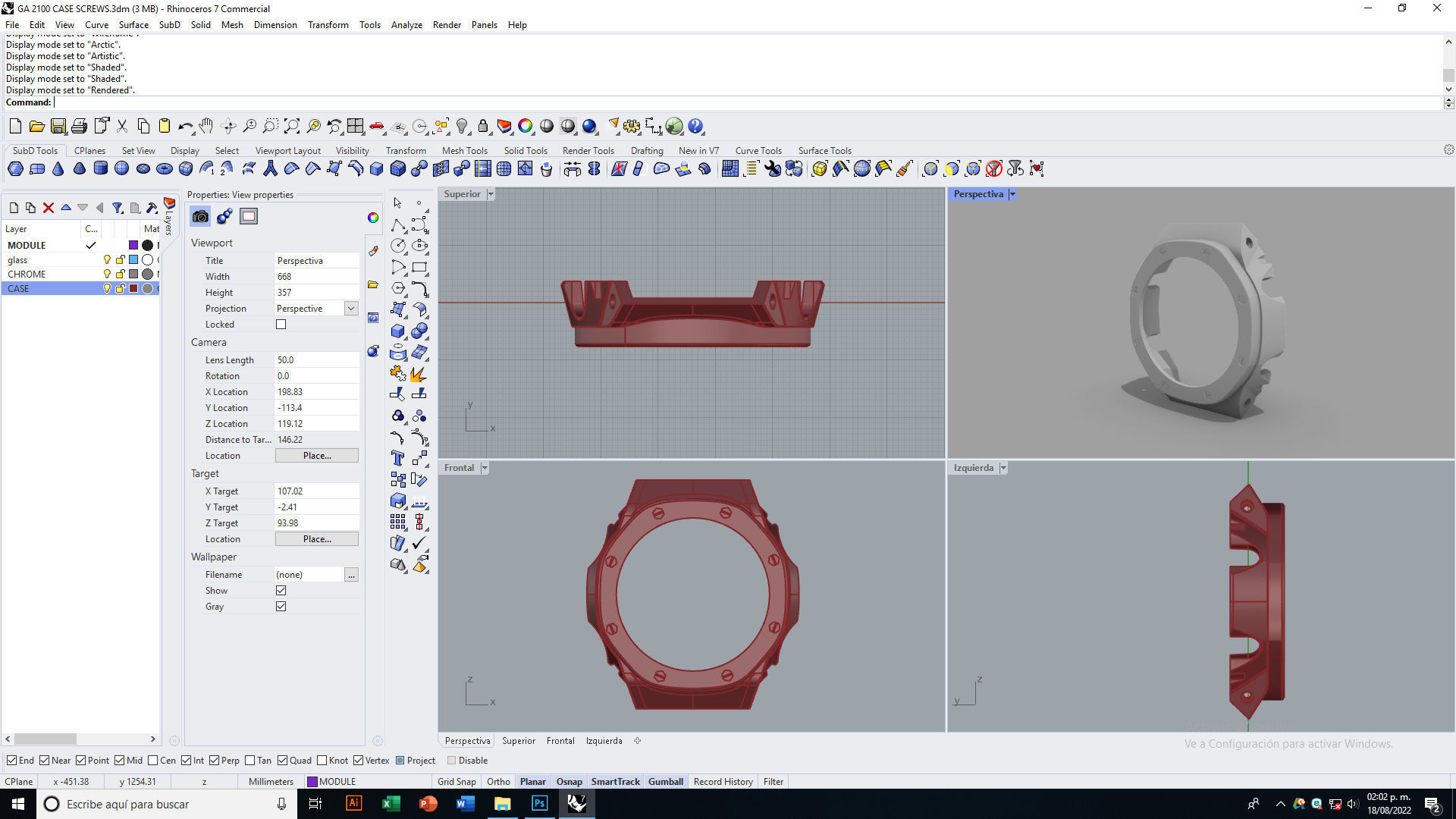Click the Zoom Extents icon
The image size is (1456, 819).
point(292,127)
